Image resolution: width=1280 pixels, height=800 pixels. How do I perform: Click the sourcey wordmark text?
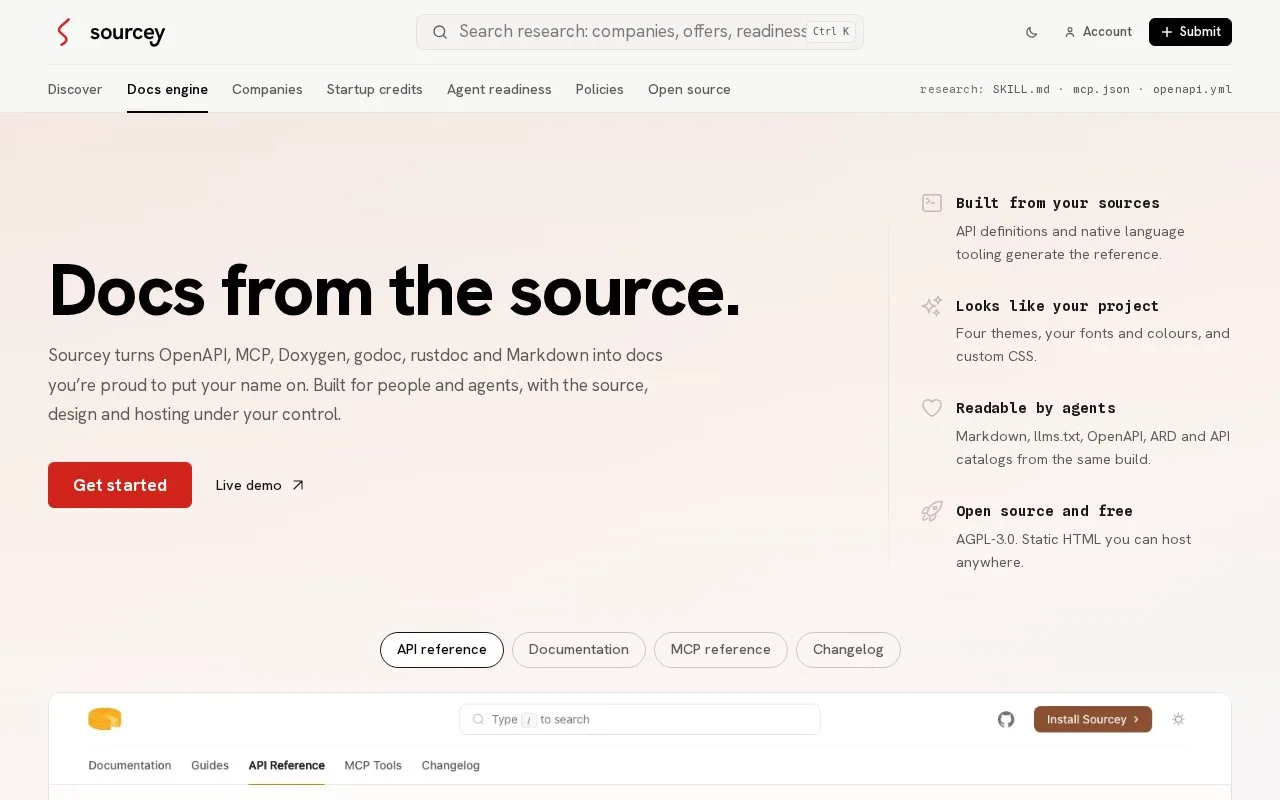(127, 33)
